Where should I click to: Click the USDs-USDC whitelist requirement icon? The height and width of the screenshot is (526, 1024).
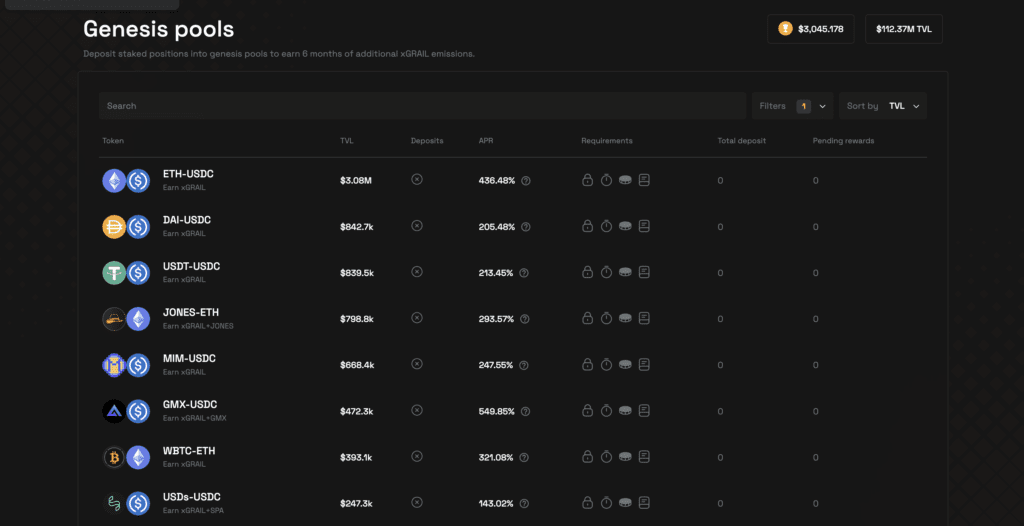click(x=644, y=502)
